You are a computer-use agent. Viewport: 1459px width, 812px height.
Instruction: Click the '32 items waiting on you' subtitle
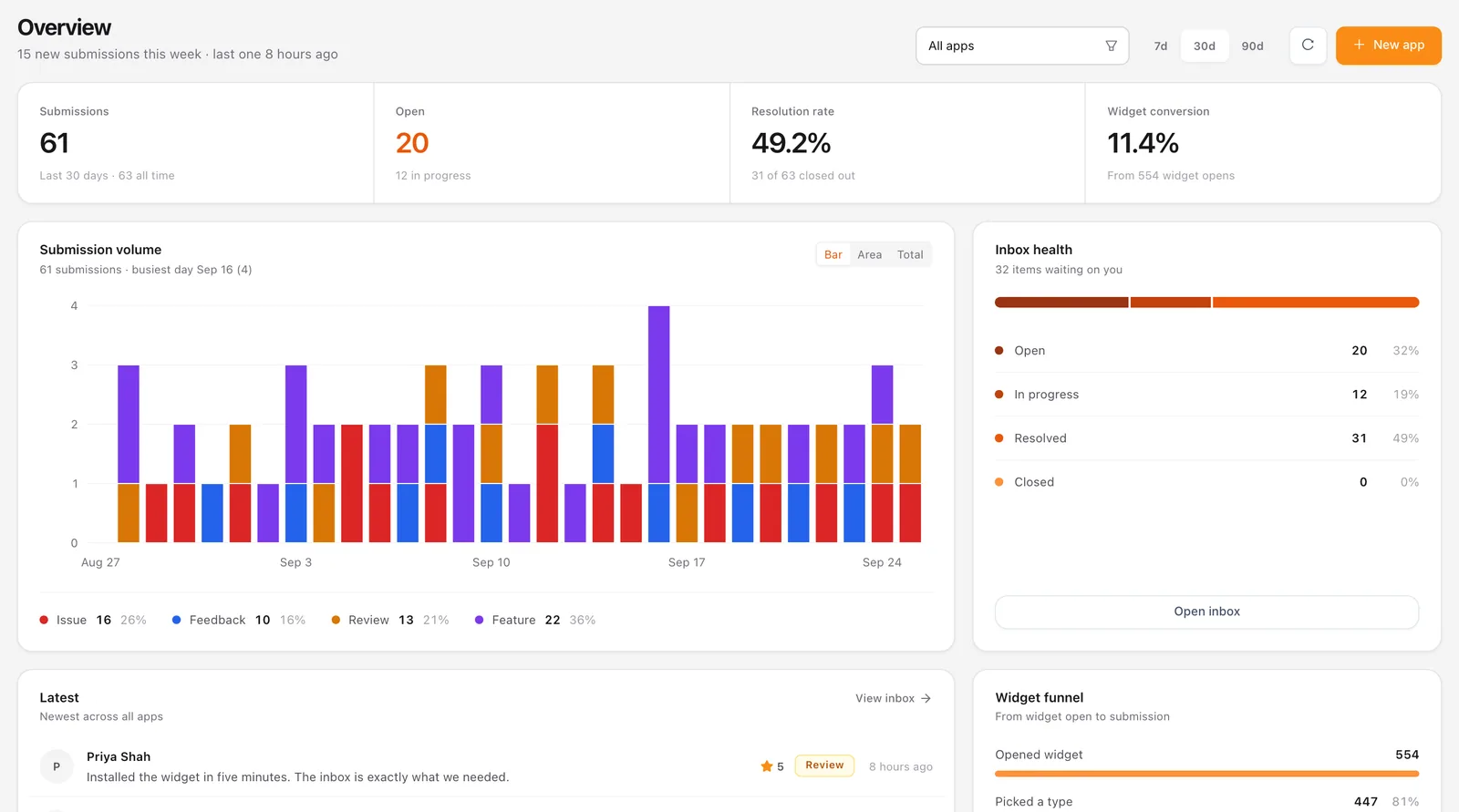tap(1059, 270)
